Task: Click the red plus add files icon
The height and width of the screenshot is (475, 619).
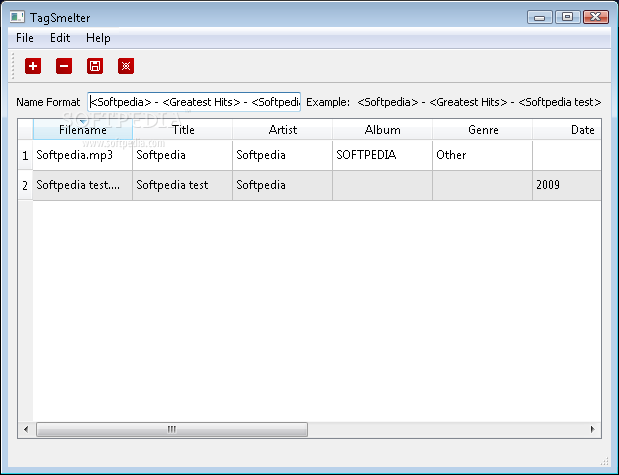Action: 33,66
